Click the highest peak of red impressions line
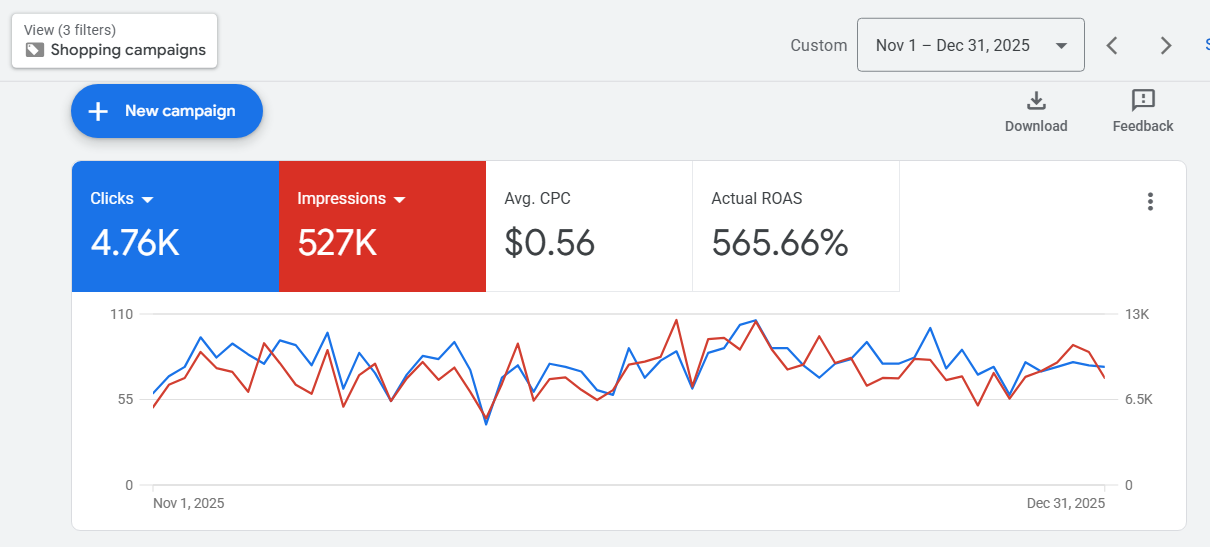This screenshot has height=547, width=1210. [676, 320]
